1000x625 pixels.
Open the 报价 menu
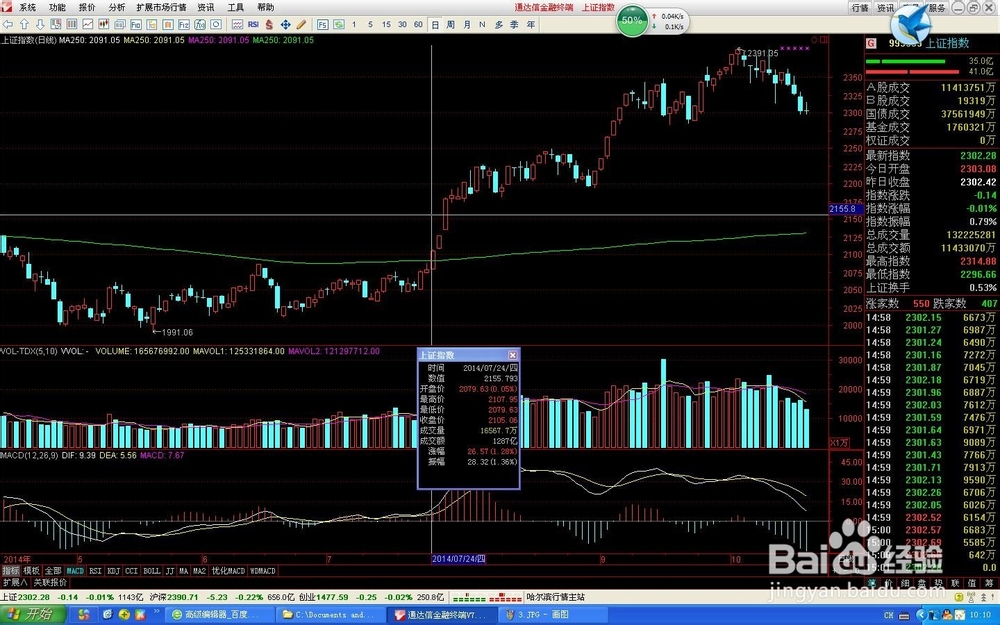[87, 7]
